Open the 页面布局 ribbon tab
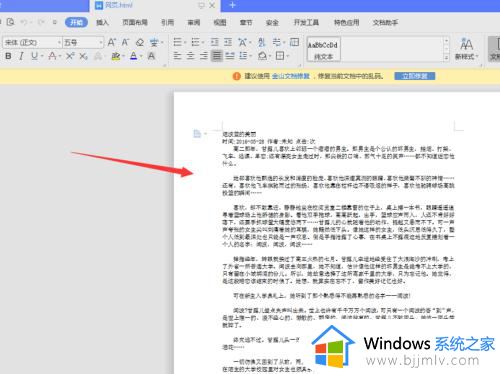 [135, 22]
